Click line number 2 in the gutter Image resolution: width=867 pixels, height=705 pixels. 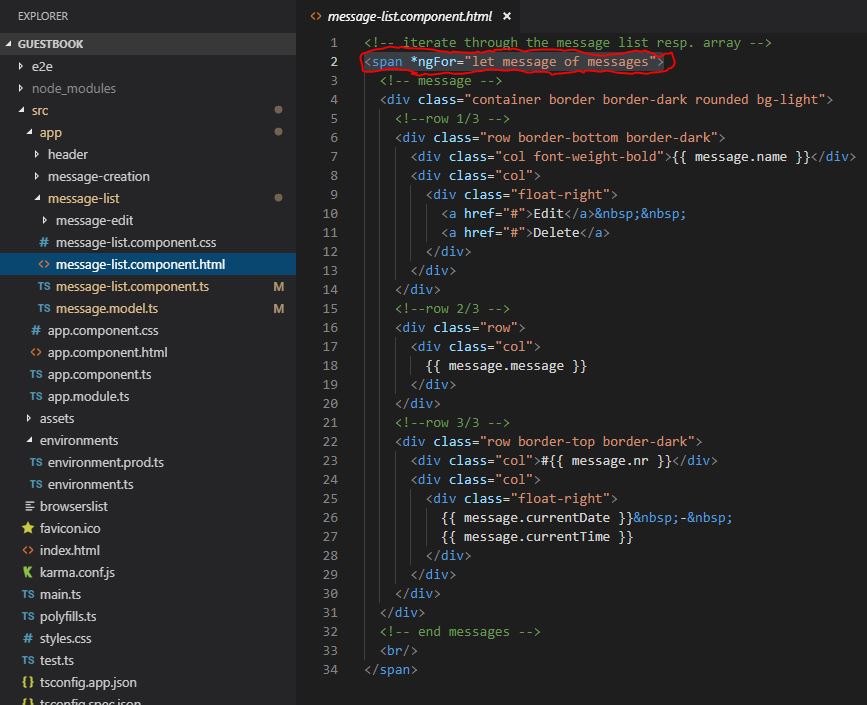(x=334, y=62)
